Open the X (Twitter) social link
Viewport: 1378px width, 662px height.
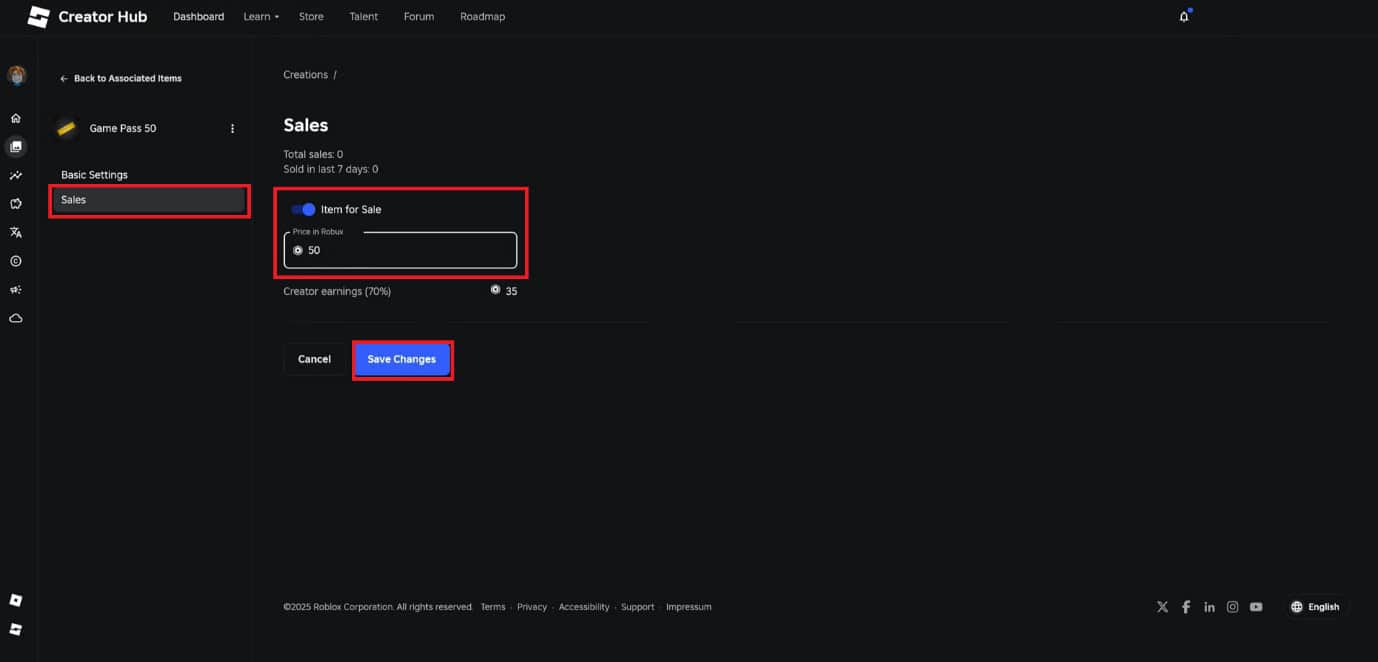(1162, 607)
